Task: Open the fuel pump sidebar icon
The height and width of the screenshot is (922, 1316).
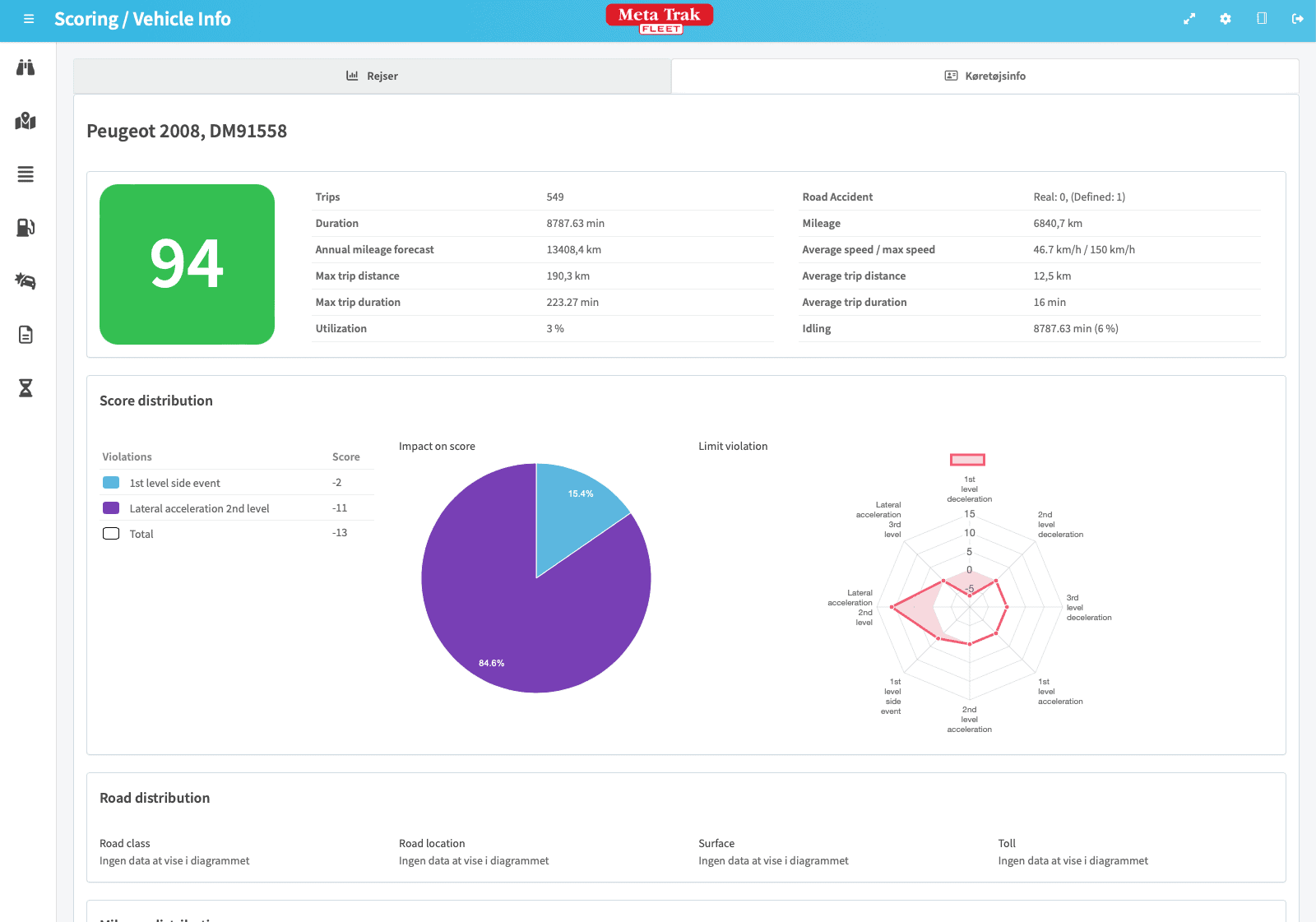Action: click(x=25, y=228)
